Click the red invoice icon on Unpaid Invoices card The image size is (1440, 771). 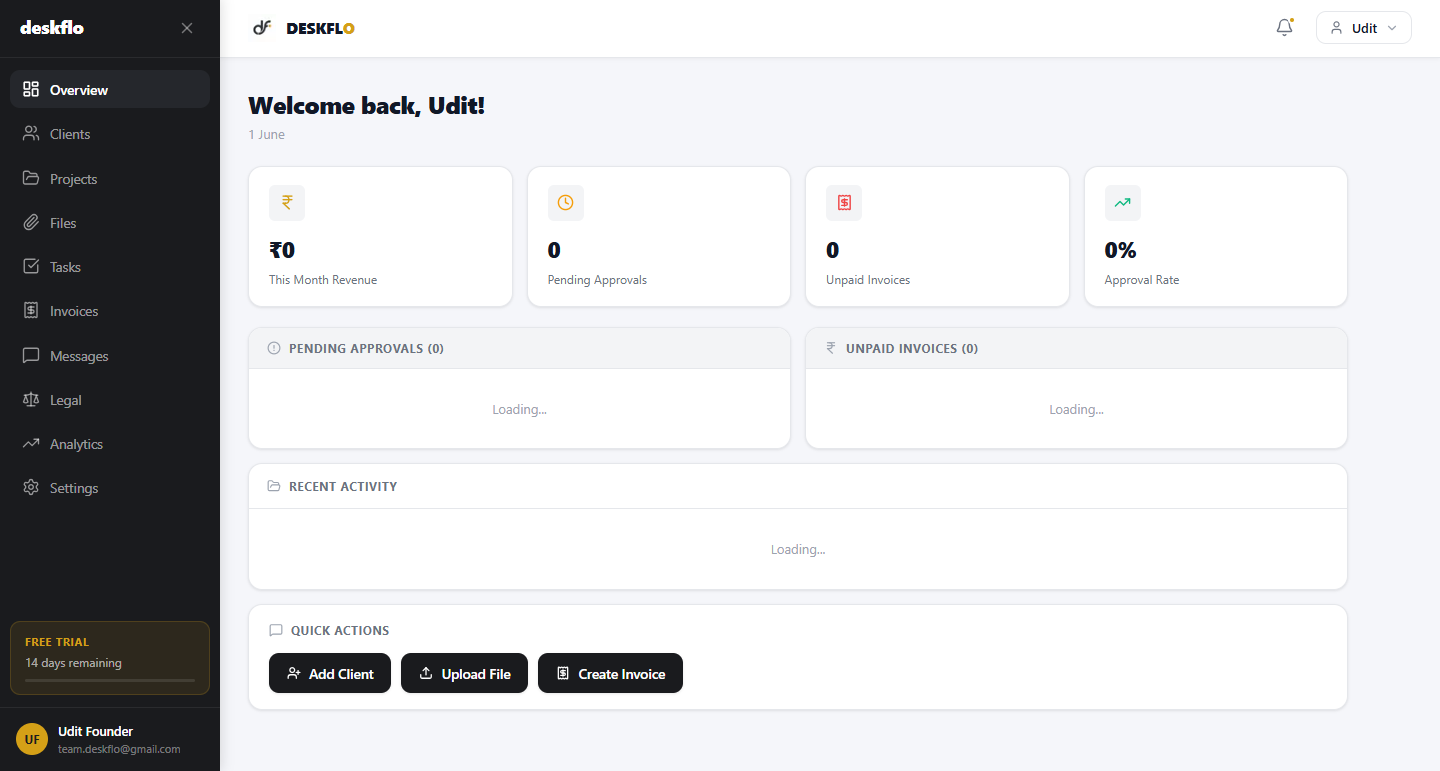coord(844,203)
